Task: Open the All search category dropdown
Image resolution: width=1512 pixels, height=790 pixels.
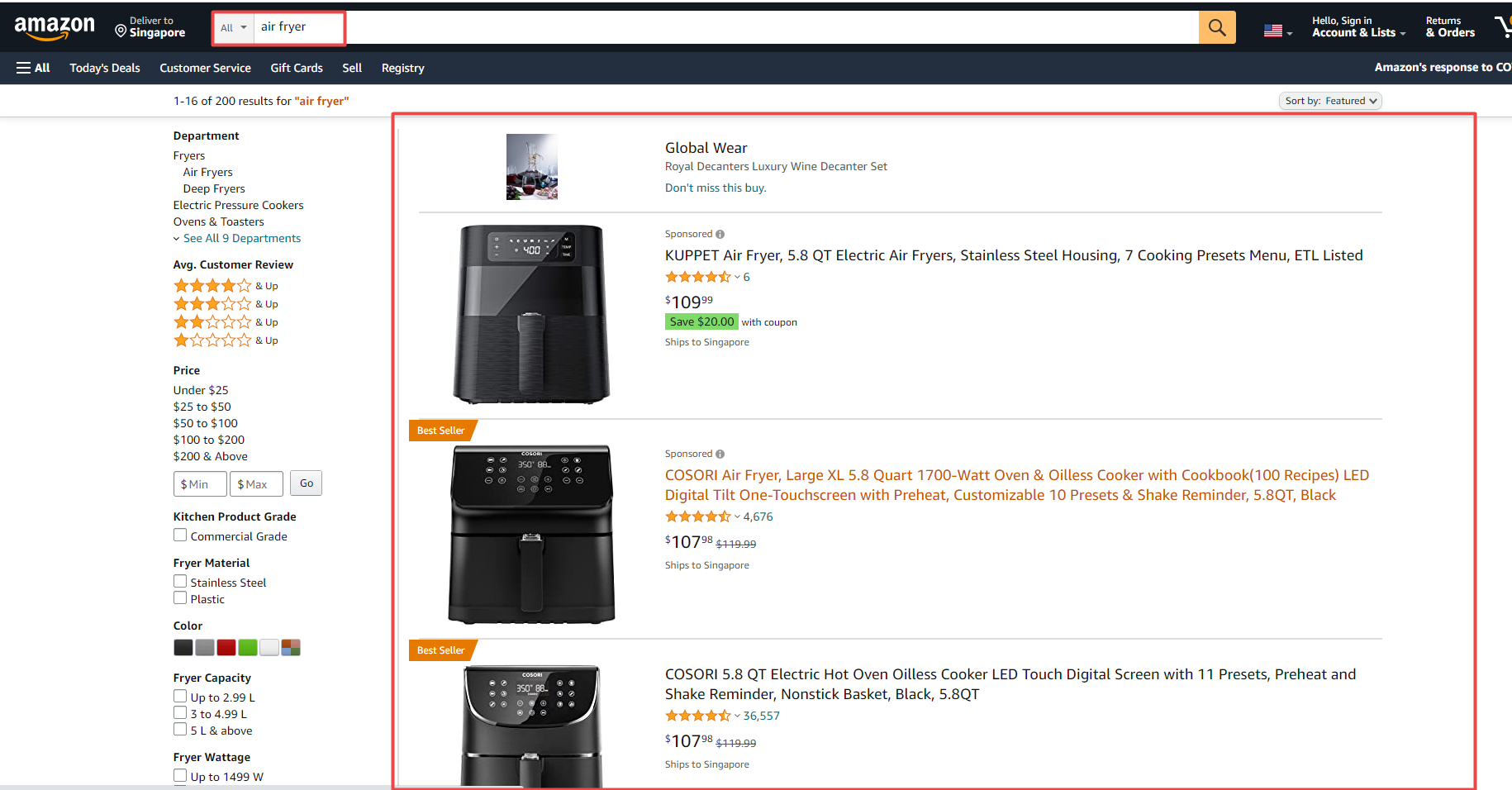Action: tap(233, 28)
